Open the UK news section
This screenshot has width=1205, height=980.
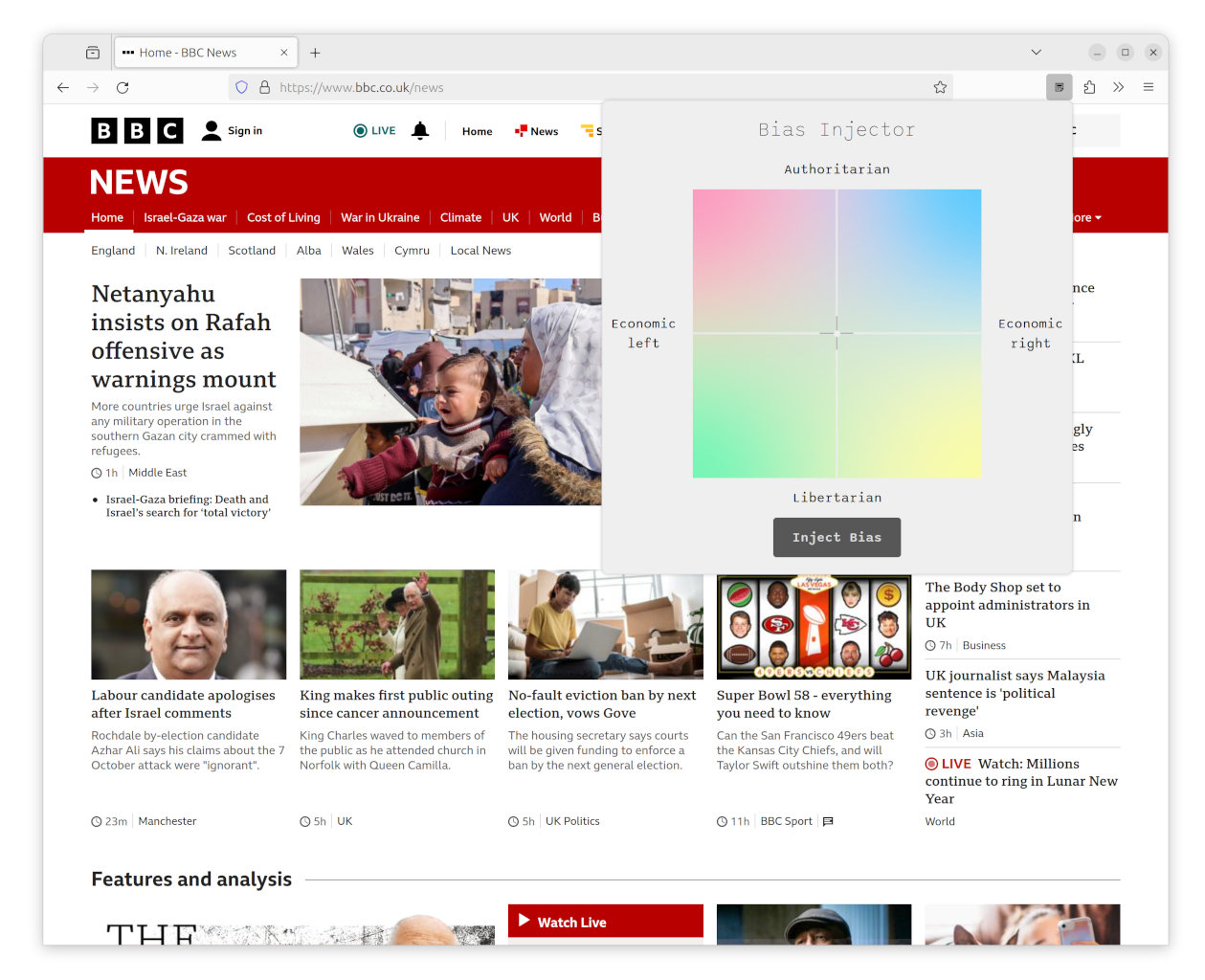(x=510, y=217)
